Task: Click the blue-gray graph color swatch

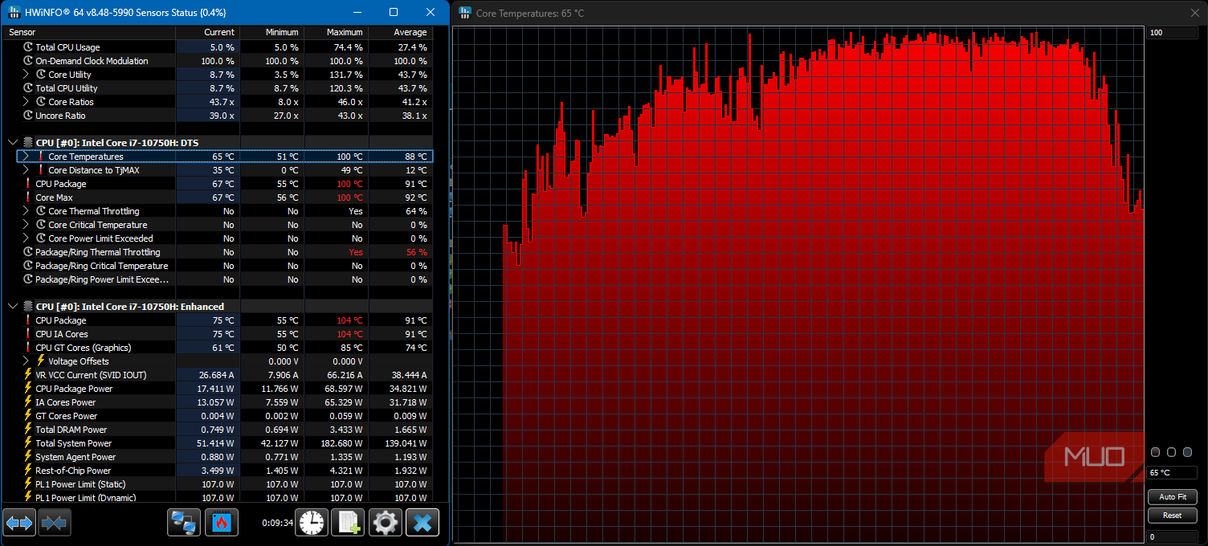Action: pyautogui.click(x=1188, y=452)
